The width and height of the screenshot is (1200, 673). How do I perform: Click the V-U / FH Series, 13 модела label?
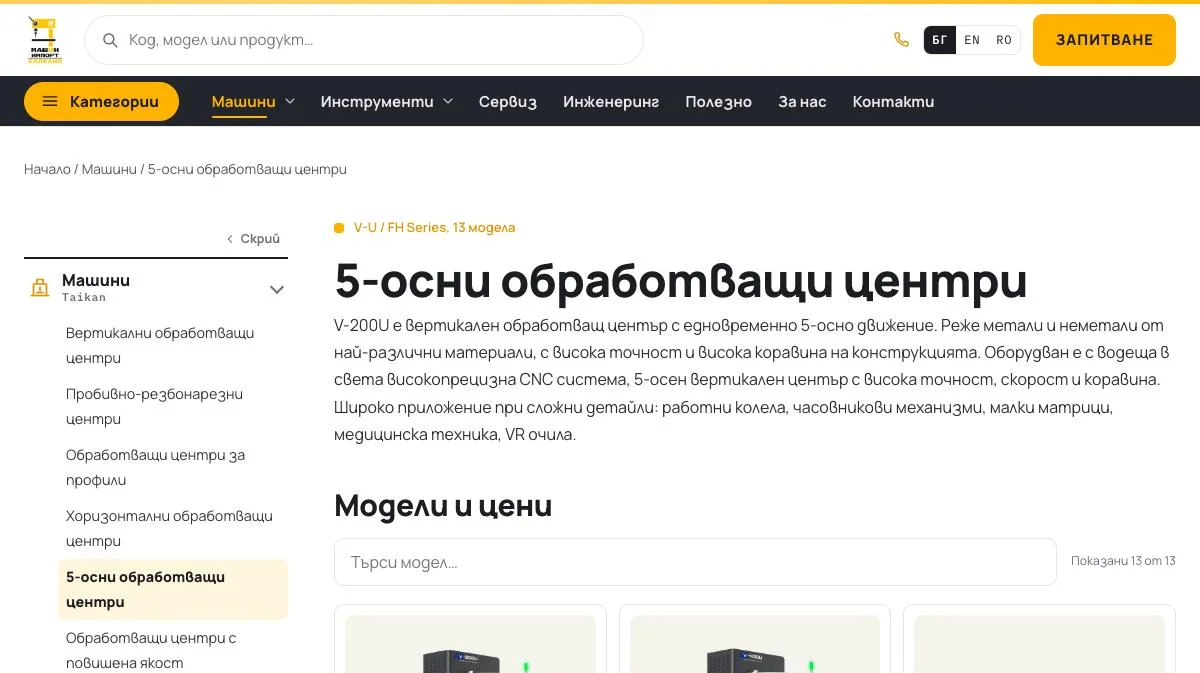(434, 227)
